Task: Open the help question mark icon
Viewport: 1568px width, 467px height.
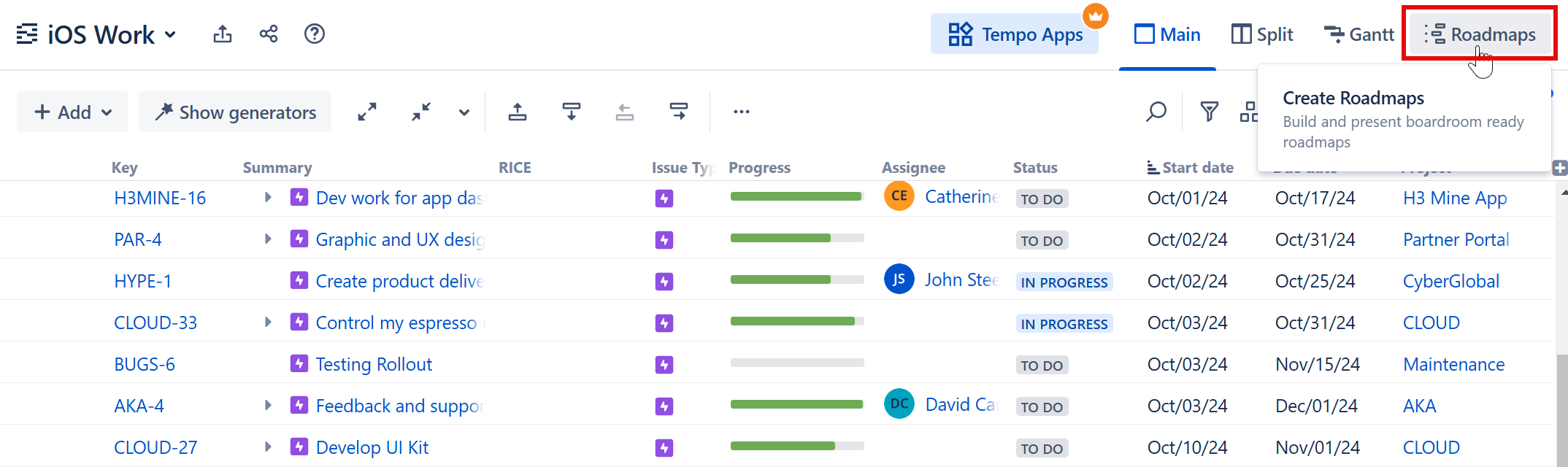Action: click(x=315, y=34)
